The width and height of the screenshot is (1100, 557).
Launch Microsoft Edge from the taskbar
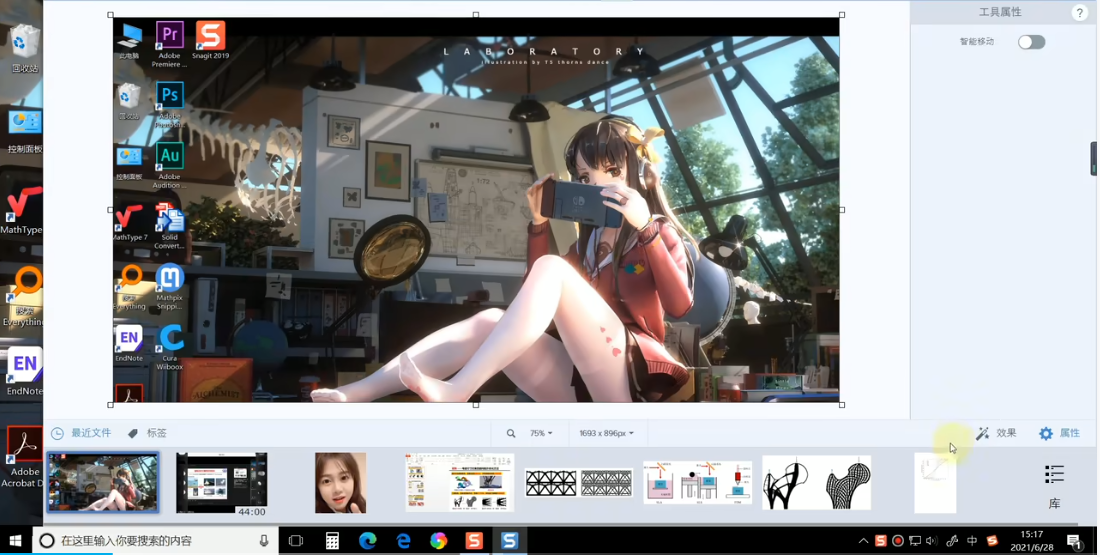368,541
